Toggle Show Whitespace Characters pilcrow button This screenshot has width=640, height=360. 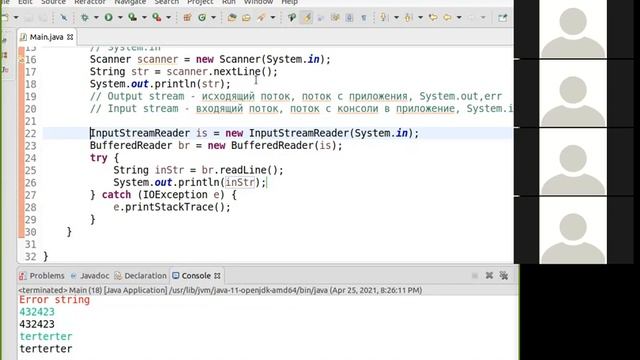point(364,18)
